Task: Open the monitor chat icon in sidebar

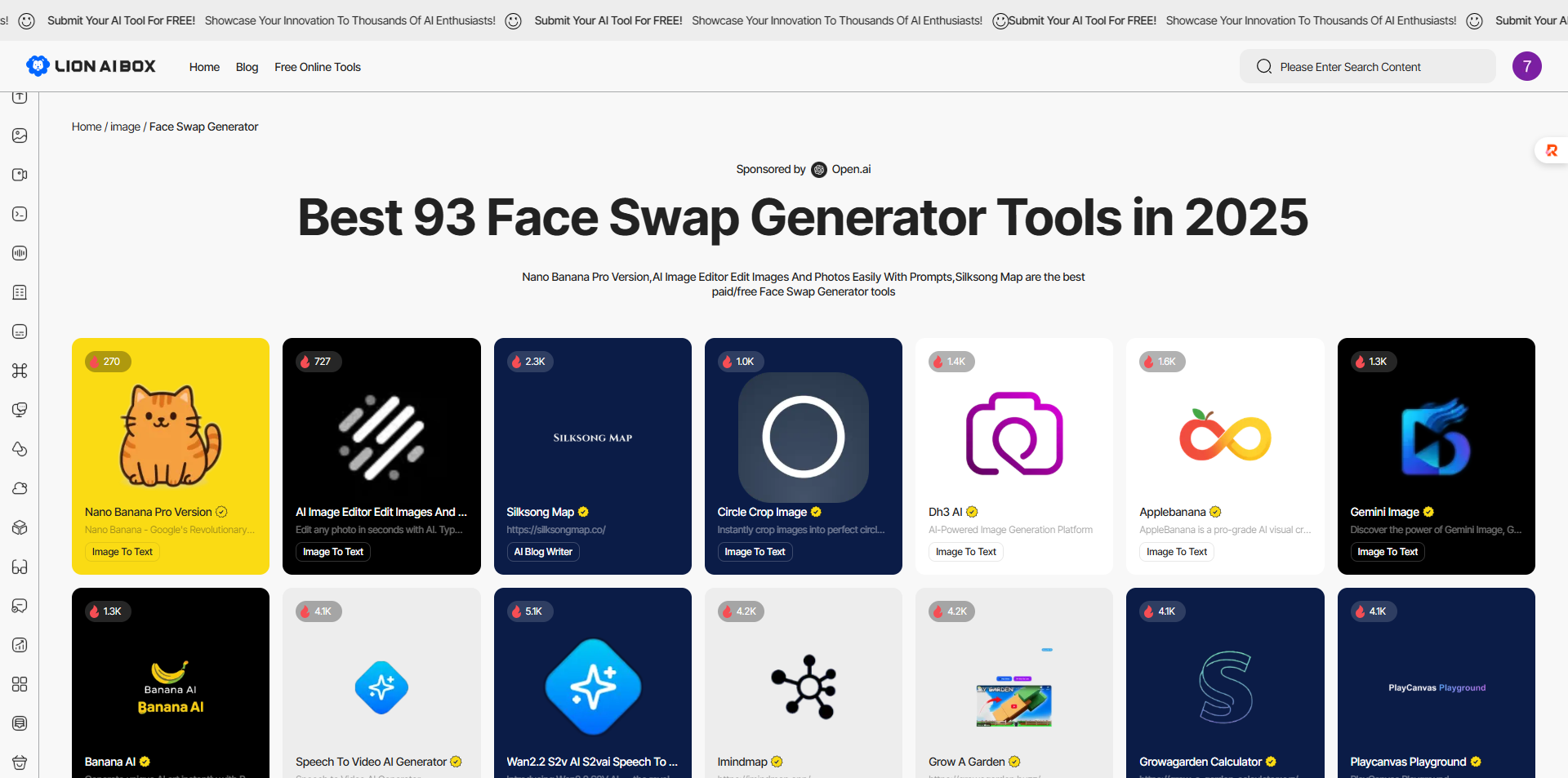Action: [x=20, y=410]
